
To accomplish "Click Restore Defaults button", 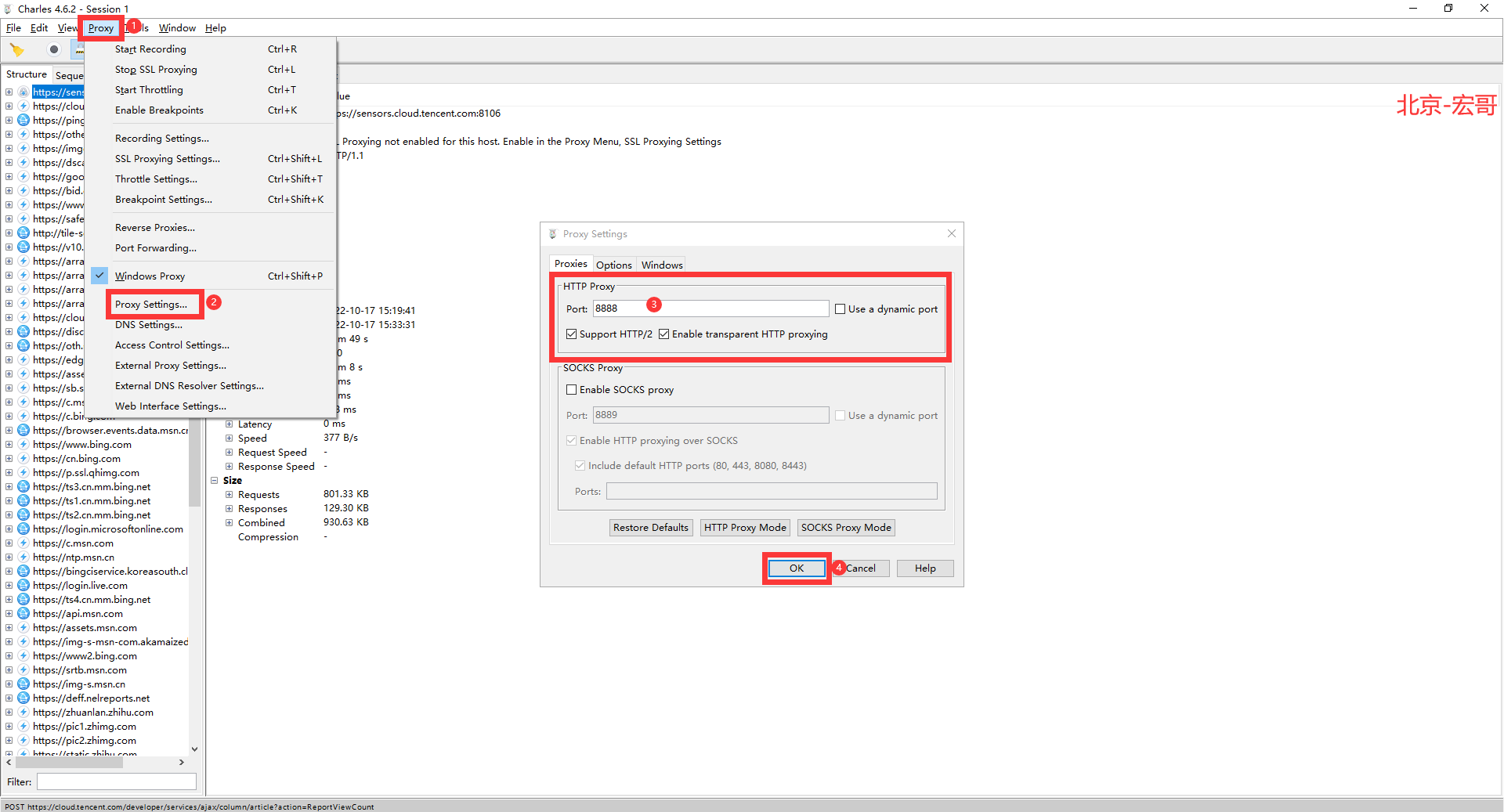I will pyautogui.click(x=651, y=528).
